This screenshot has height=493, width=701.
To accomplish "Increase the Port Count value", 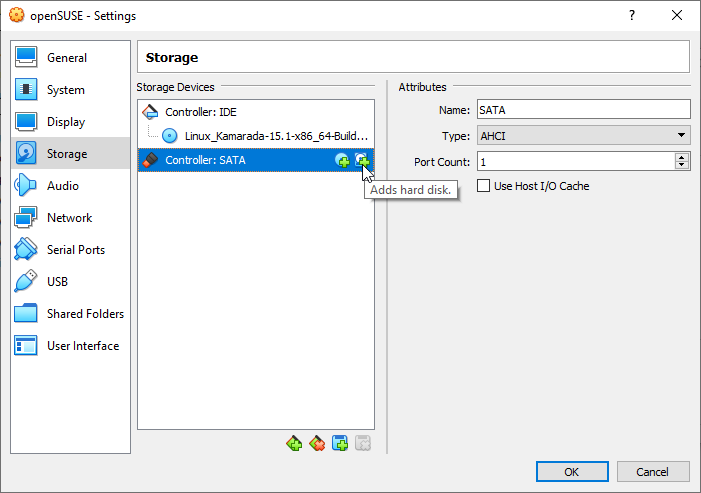I will 682,157.
